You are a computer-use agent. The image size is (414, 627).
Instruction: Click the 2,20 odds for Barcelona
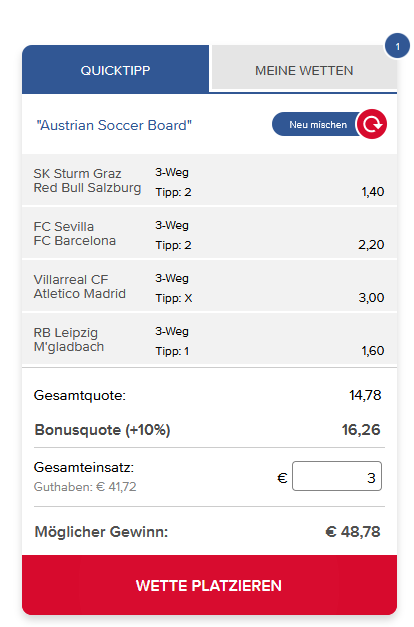click(371, 245)
